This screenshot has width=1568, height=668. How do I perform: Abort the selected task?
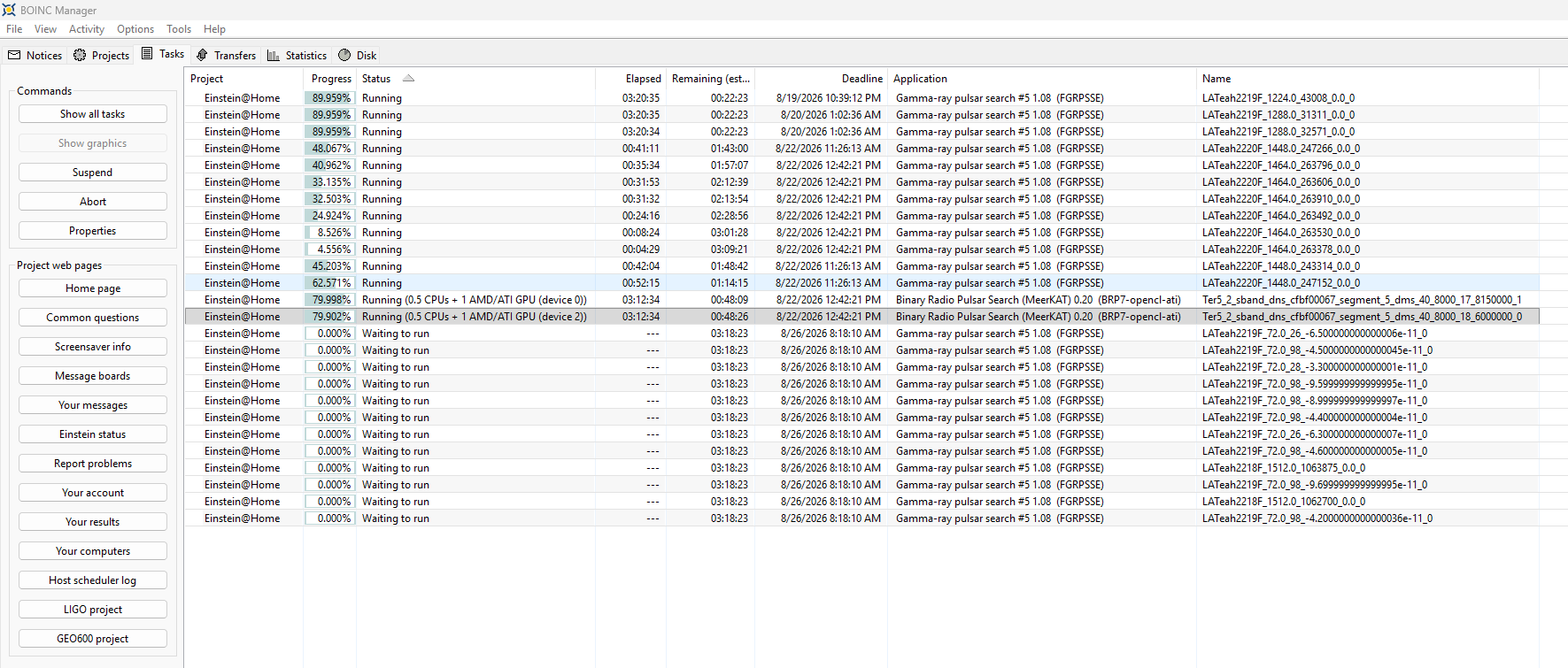[x=93, y=202]
